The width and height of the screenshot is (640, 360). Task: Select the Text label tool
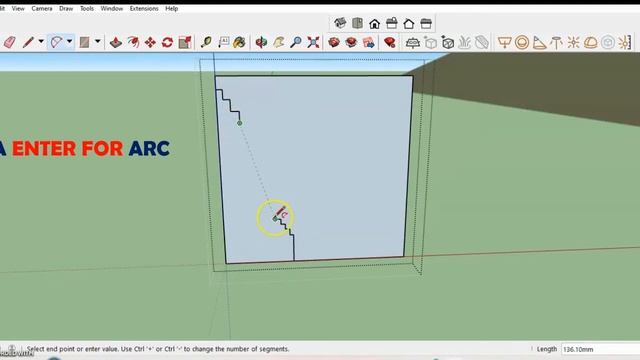[223, 42]
